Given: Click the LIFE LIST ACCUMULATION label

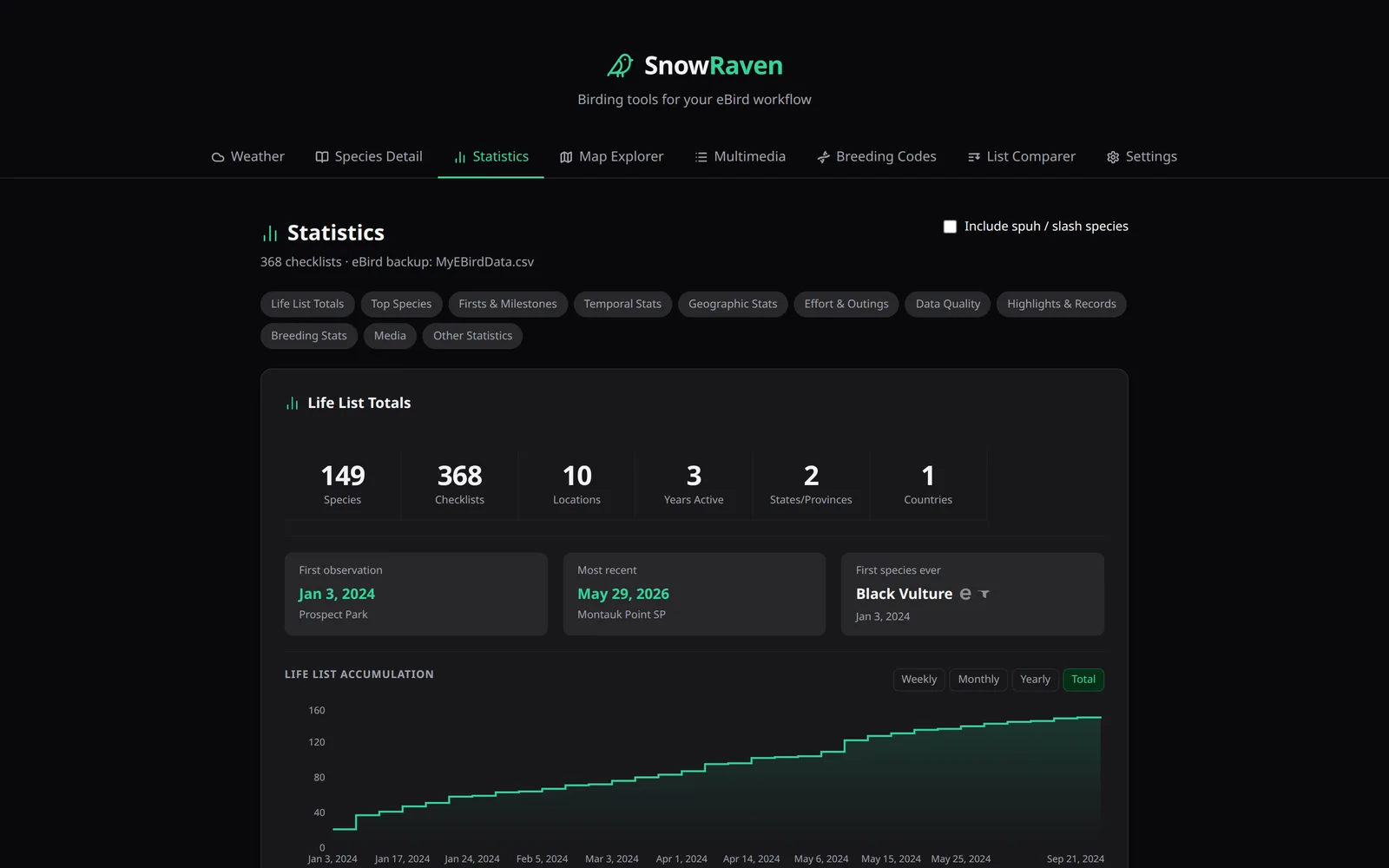Looking at the screenshot, I should click(359, 674).
